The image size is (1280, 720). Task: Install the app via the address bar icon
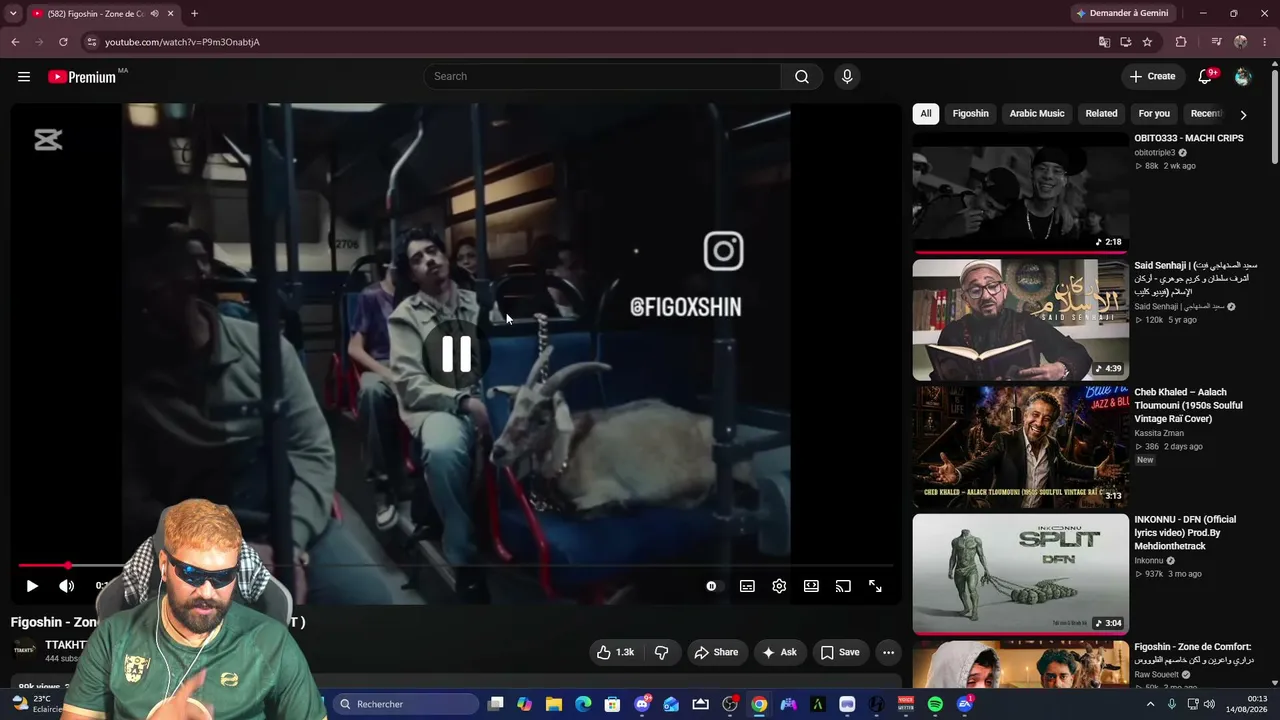point(1126,42)
